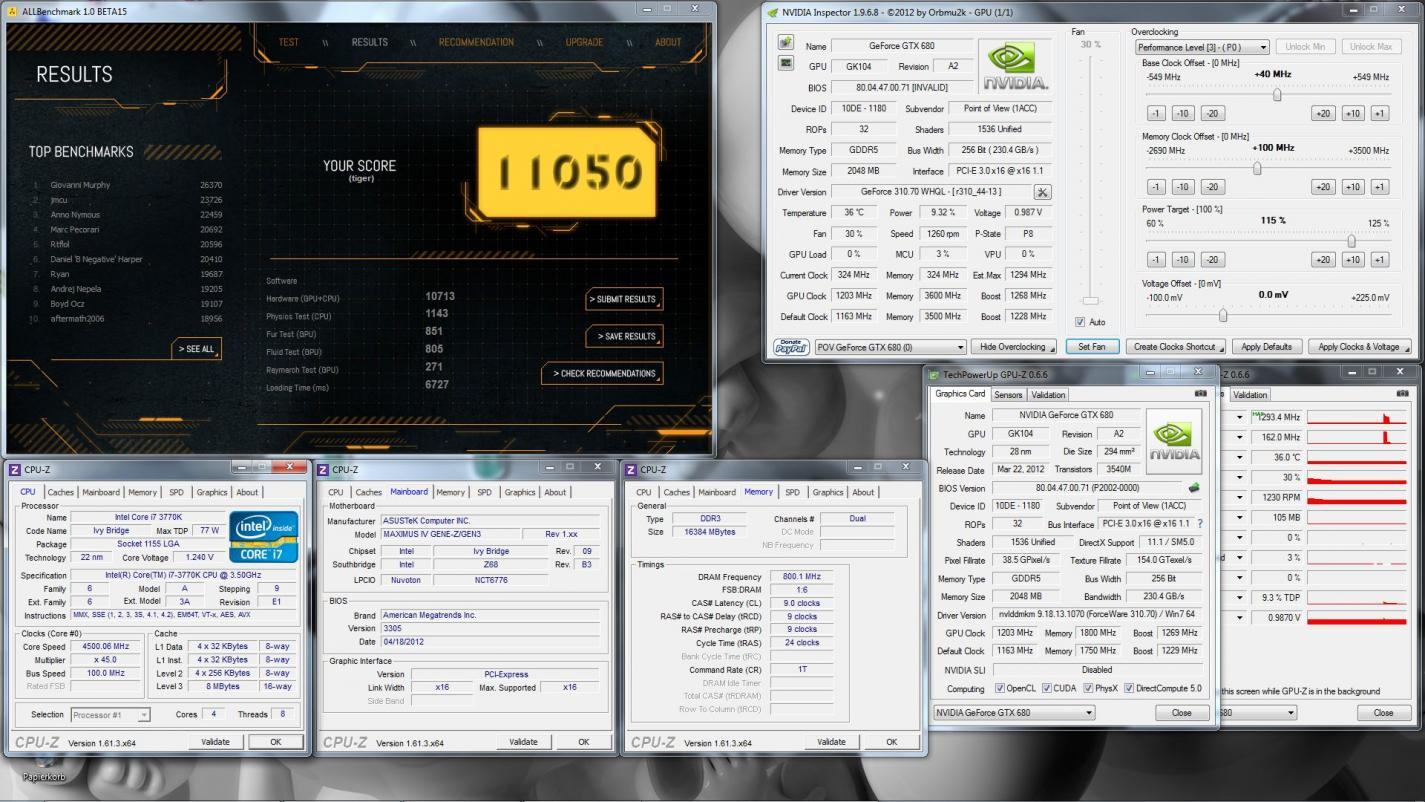Click the GPU temperature sensor graph showing 36.0 °C

(1356, 457)
